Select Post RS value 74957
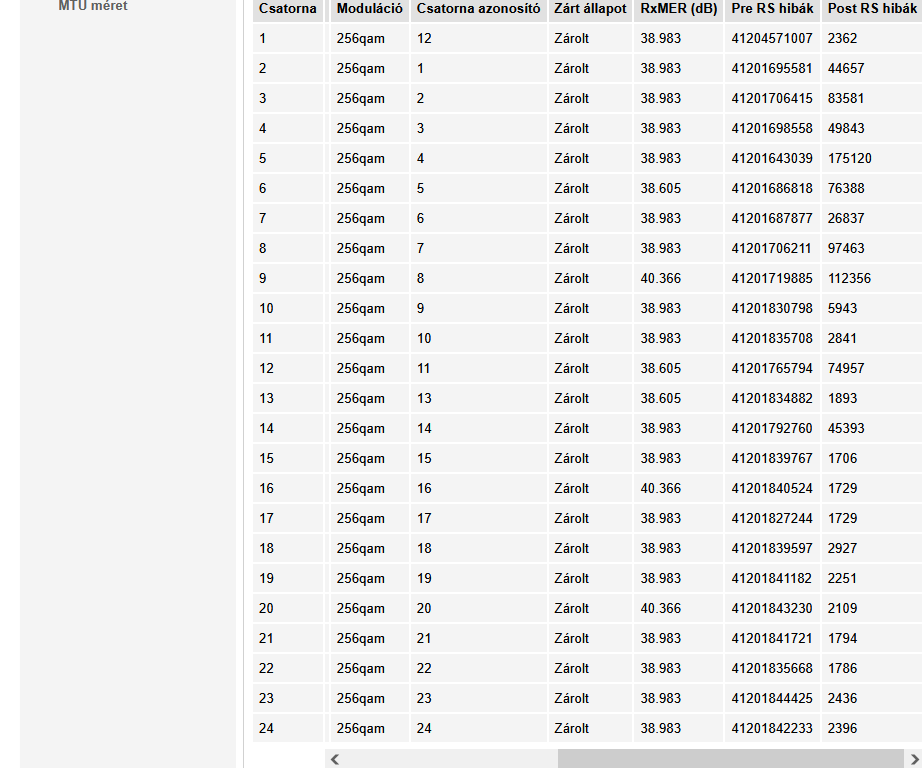The height and width of the screenshot is (768, 922). point(846,368)
